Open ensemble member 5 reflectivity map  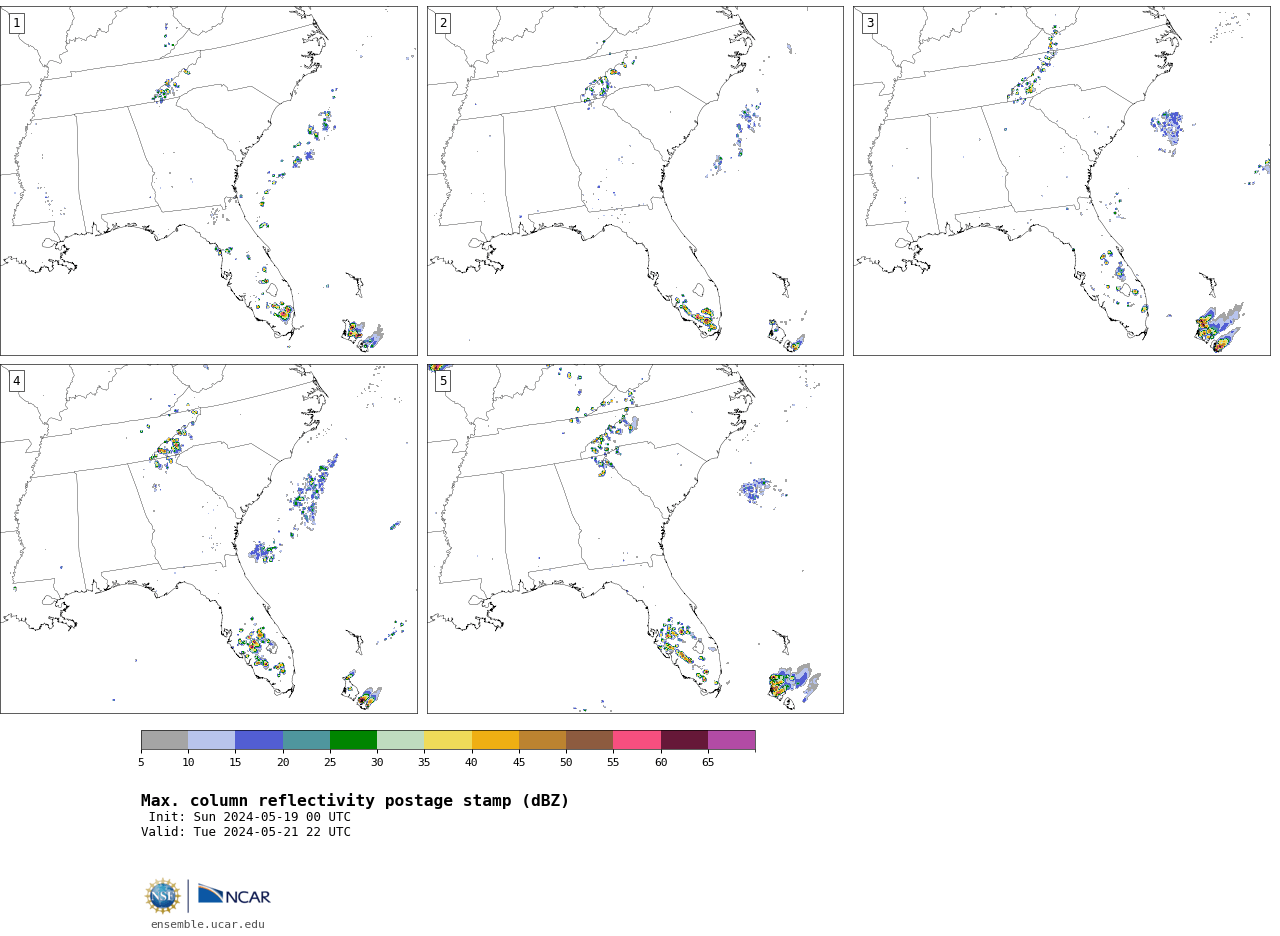tap(635, 539)
